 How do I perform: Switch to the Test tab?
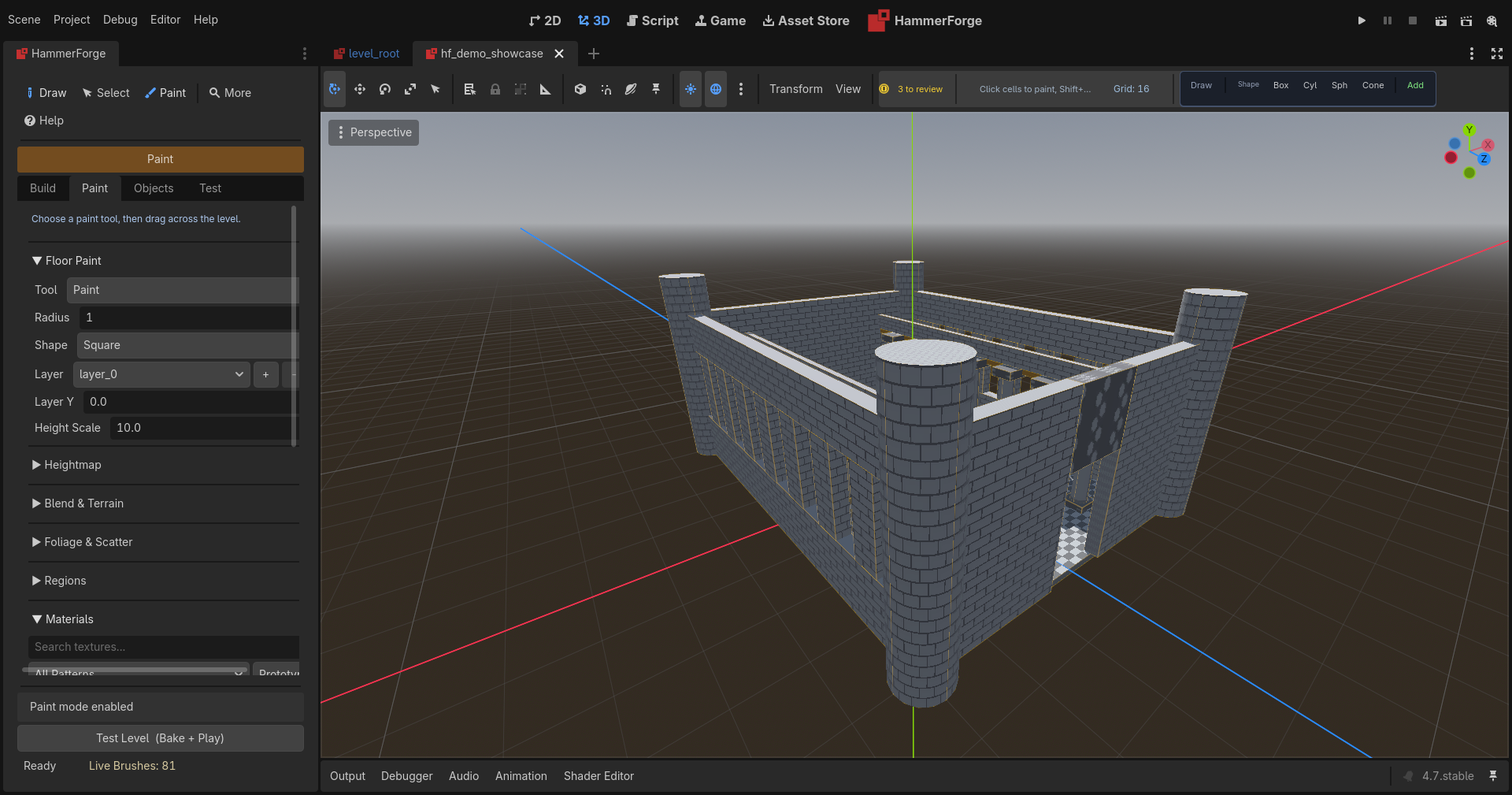(x=210, y=188)
